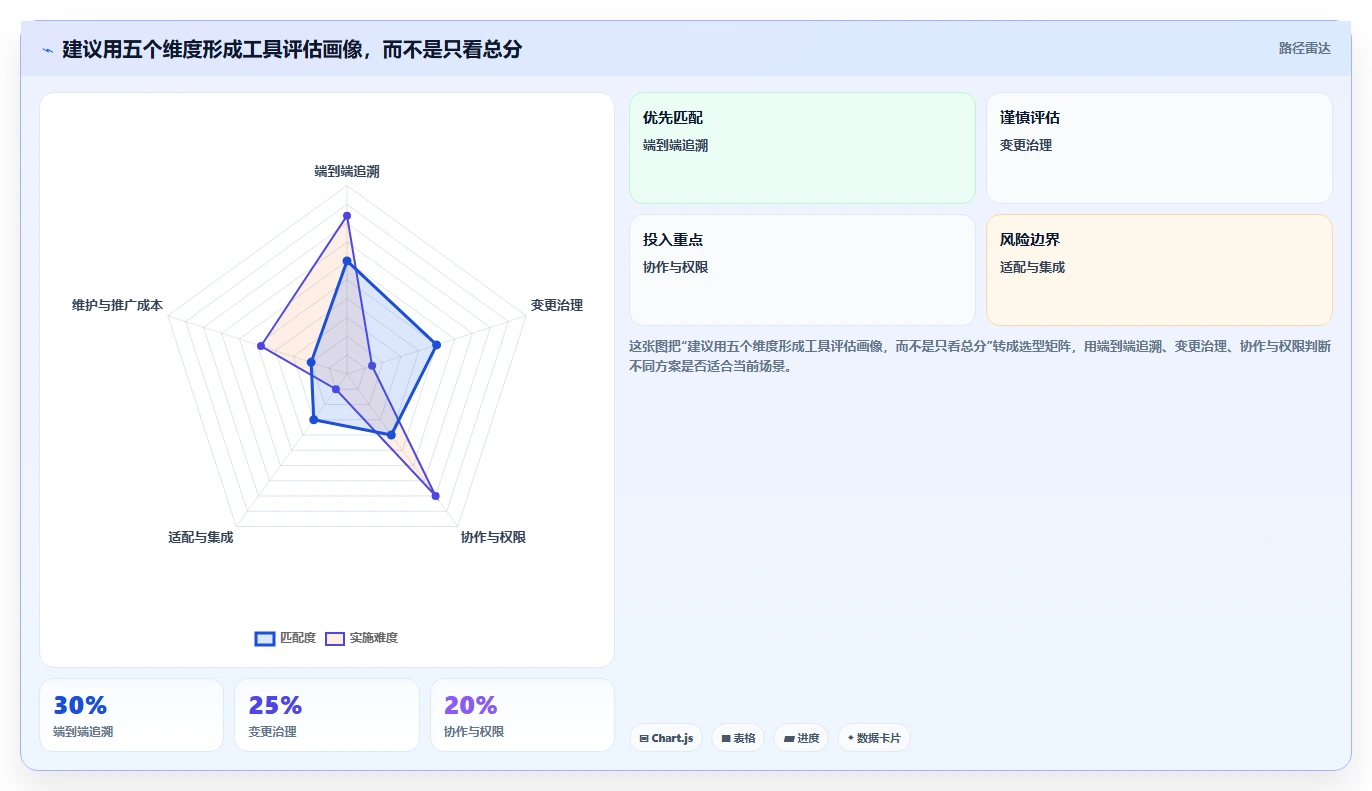Click 协作与权限 text in 投入重点 card

pos(676,268)
